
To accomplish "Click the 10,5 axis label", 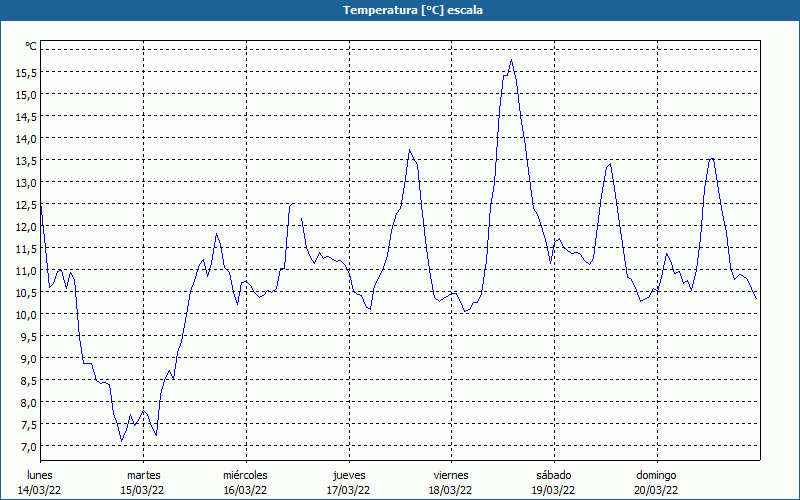I will pos(26,293).
